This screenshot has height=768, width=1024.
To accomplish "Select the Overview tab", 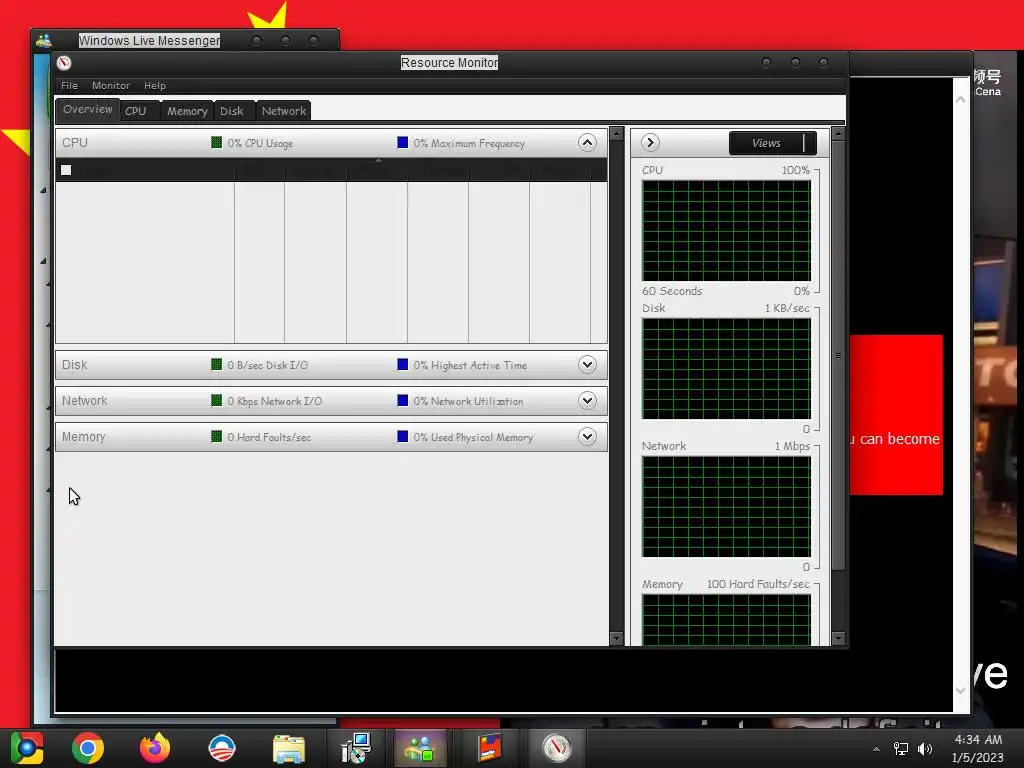I will coord(88,109).
